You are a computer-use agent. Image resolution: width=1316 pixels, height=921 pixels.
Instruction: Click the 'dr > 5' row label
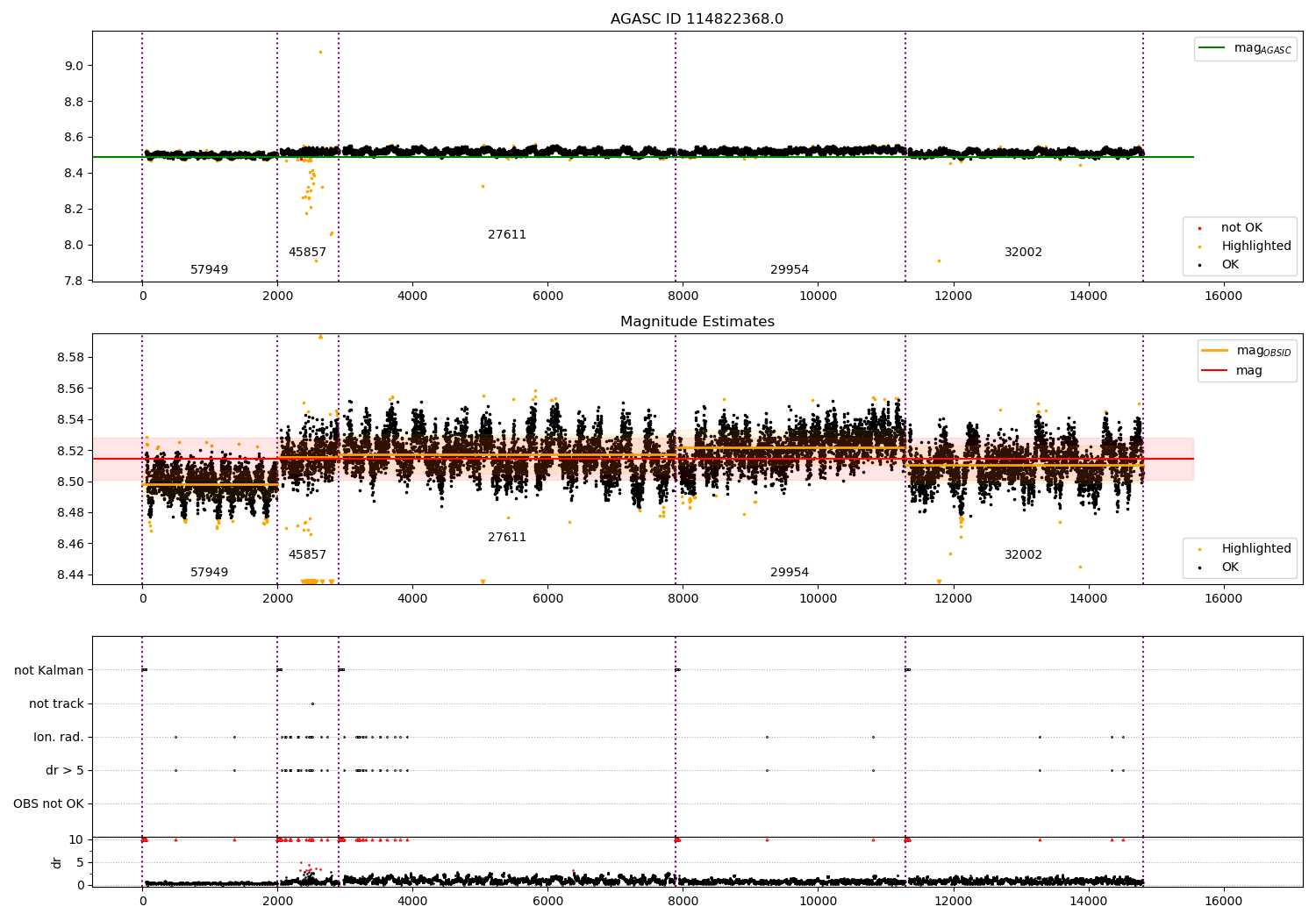[65, 770]
